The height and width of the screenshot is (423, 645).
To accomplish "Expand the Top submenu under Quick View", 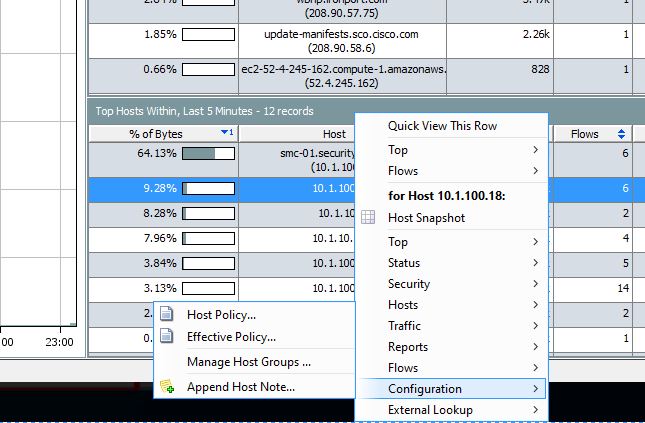I will (452, 149).
